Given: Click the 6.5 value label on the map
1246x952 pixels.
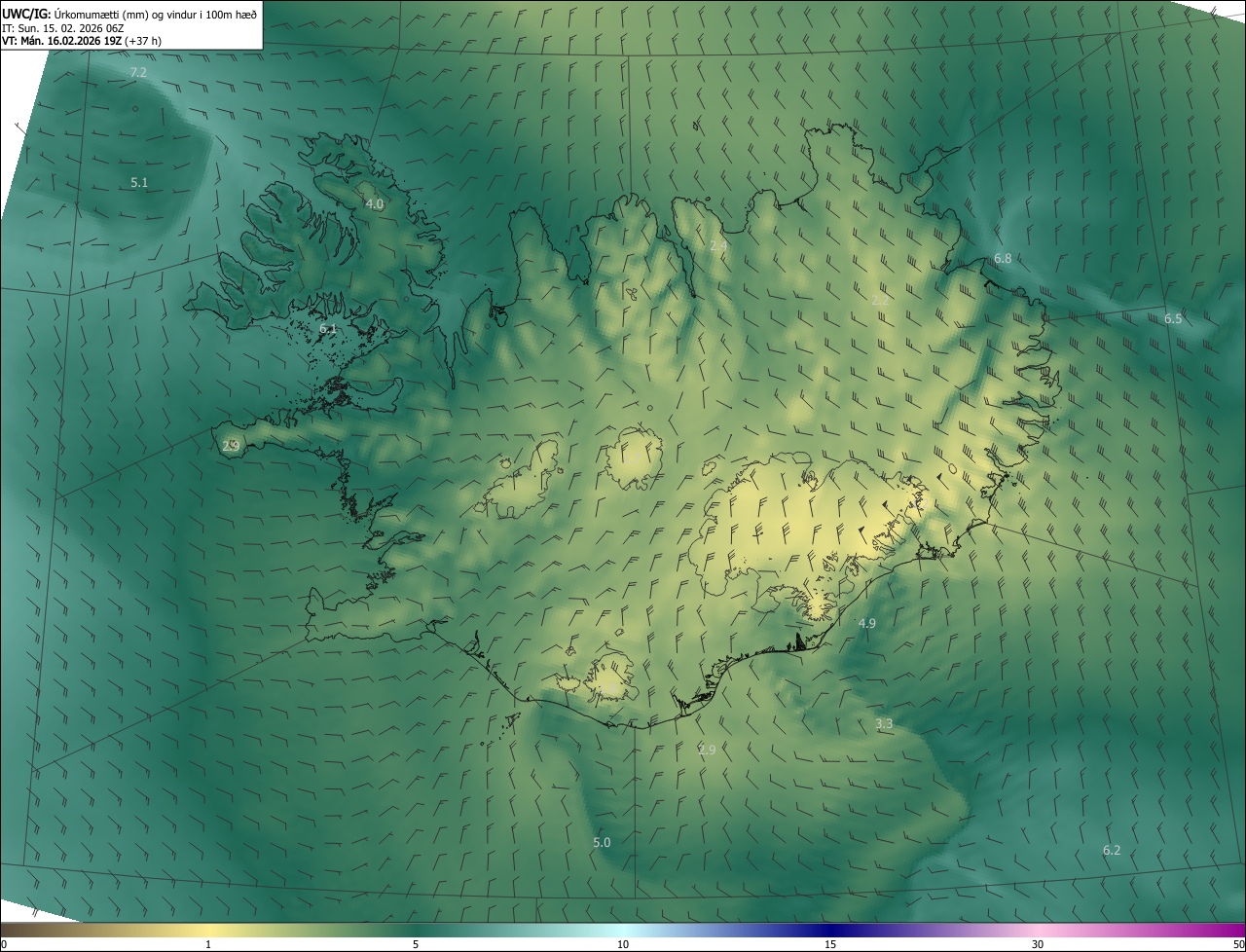Looking at the screenshot, I should (1173, 318).
